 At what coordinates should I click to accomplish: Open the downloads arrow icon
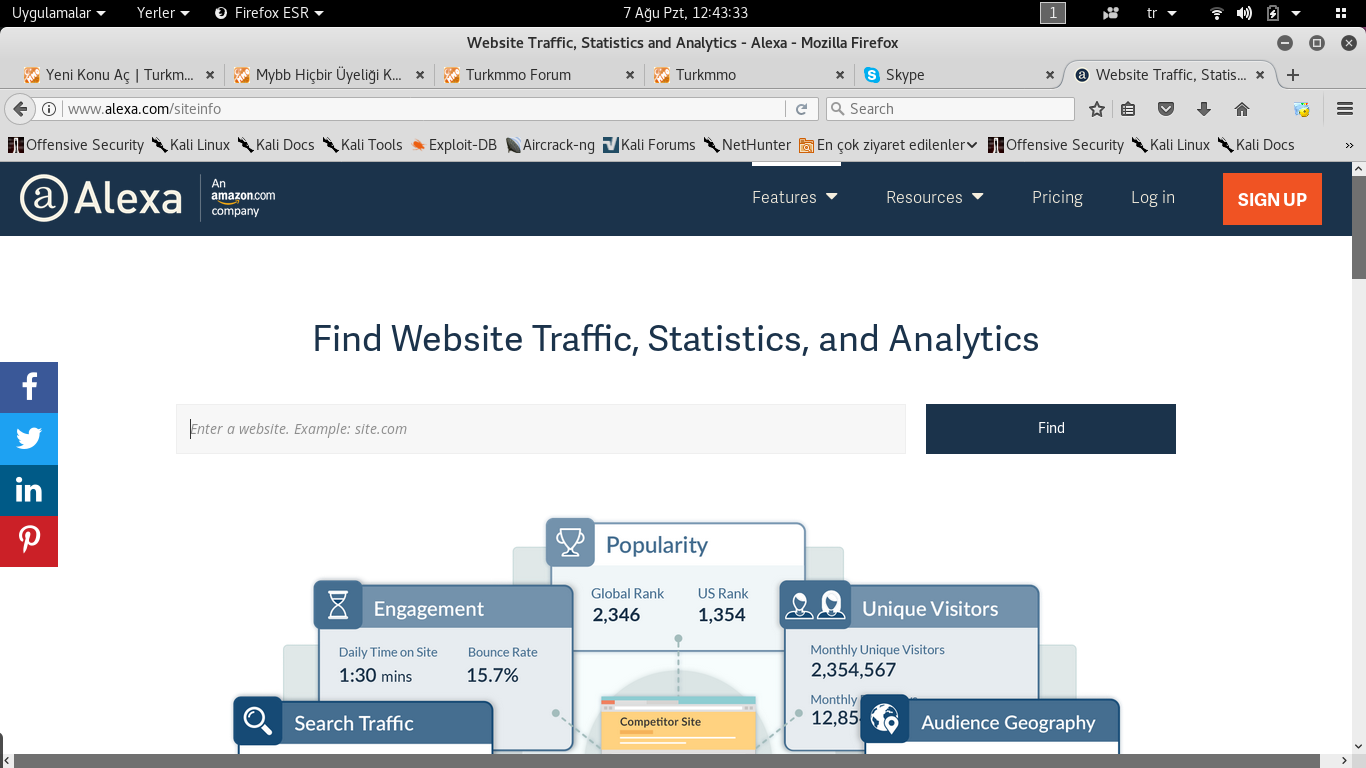pos(1204,109)
